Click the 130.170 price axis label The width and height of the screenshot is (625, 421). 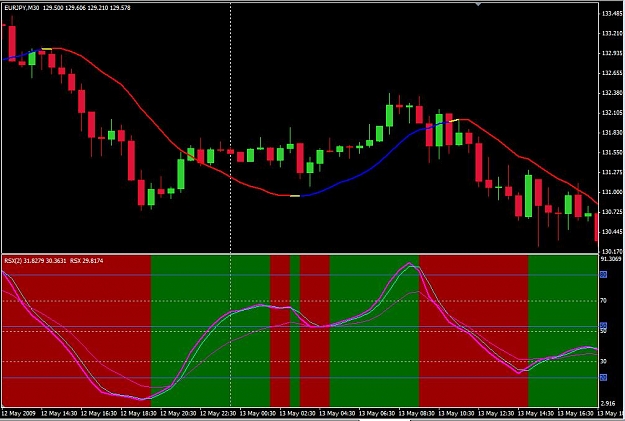pyautogui.click(x=612, y=252)
